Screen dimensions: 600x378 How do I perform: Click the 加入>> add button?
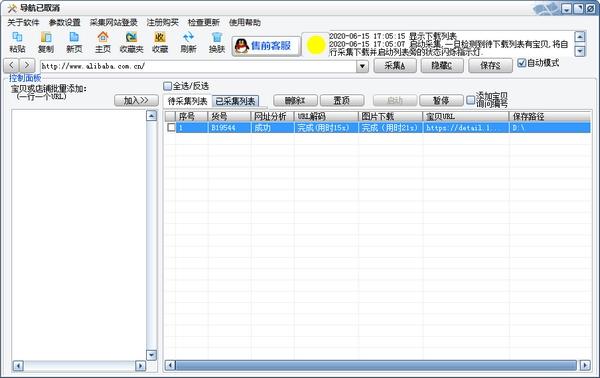pyautogui.click(x=136, y=101)
